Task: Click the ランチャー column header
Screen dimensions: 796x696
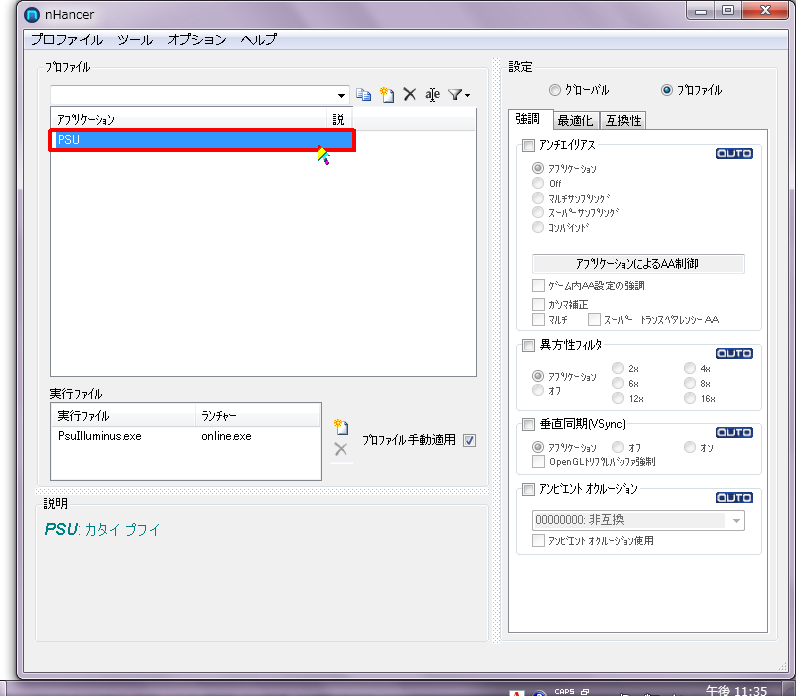Action: [x=258, y=416]
